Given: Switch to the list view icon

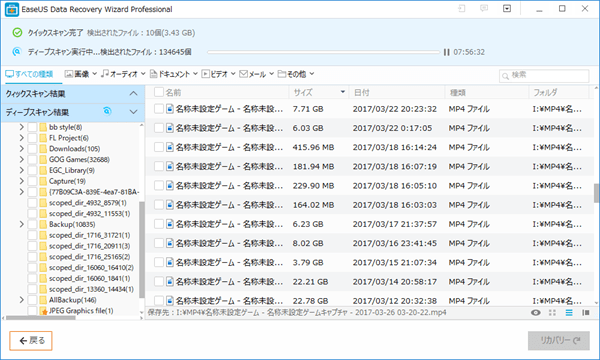Looking at the screenshot, I should pyautogui.click(x=569, y=313).
